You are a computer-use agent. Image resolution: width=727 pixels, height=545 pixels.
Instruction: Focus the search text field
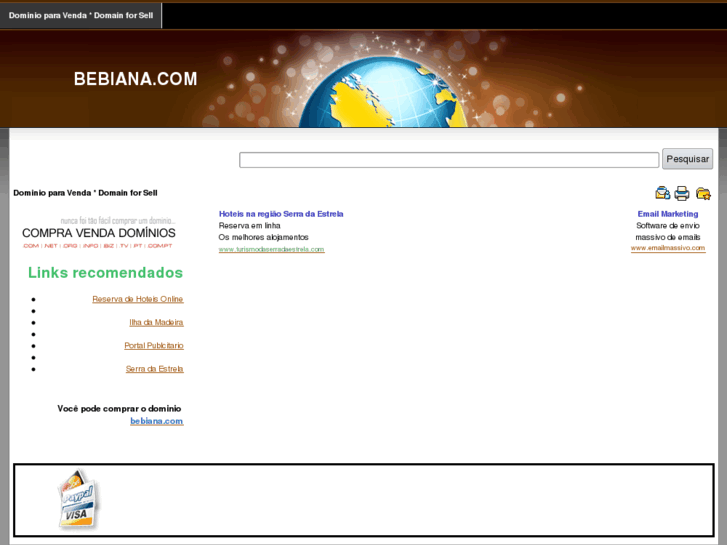pyautogui.click(x=449, y=160)
